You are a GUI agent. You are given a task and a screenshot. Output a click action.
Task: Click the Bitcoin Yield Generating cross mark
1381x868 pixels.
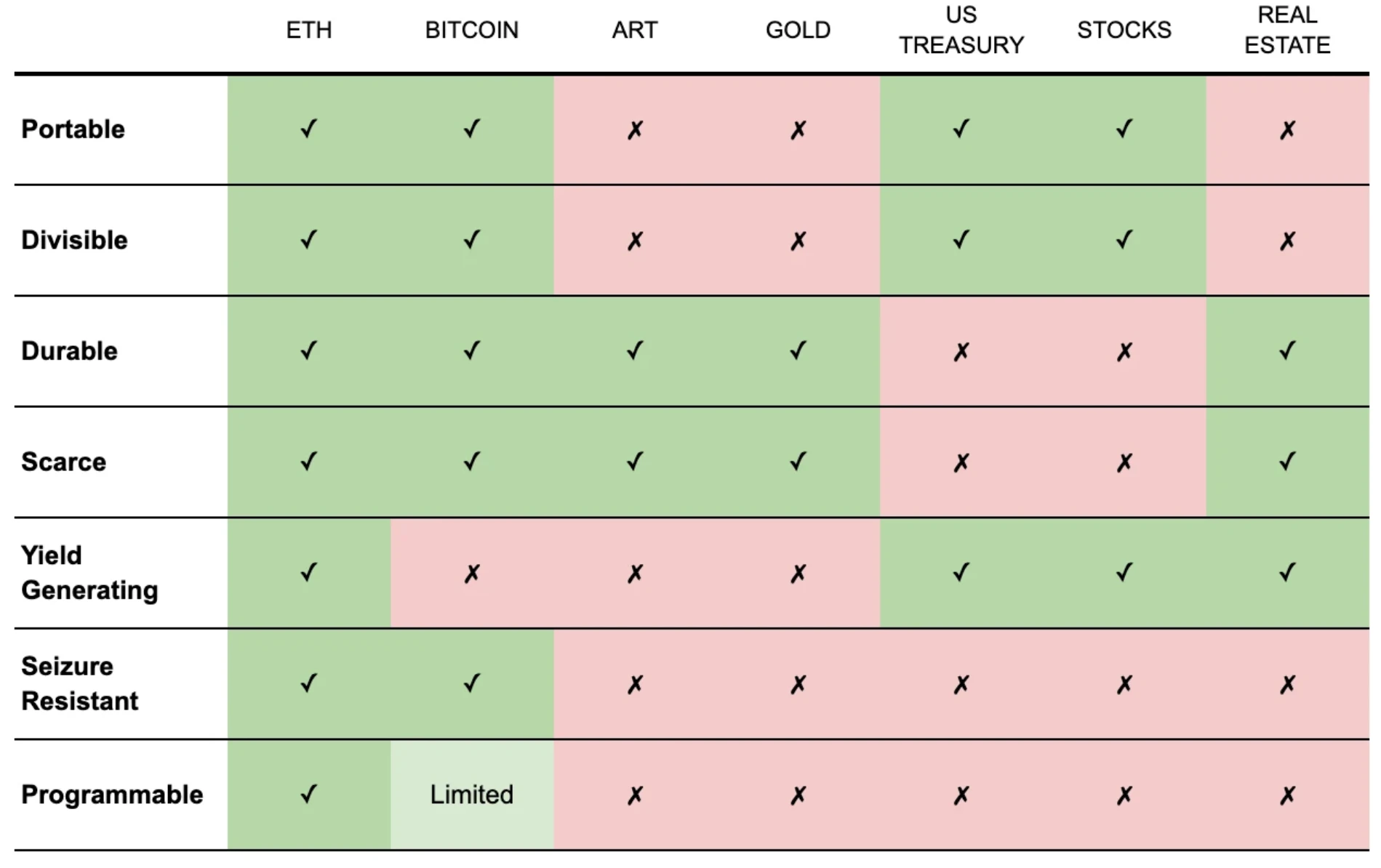472,574
